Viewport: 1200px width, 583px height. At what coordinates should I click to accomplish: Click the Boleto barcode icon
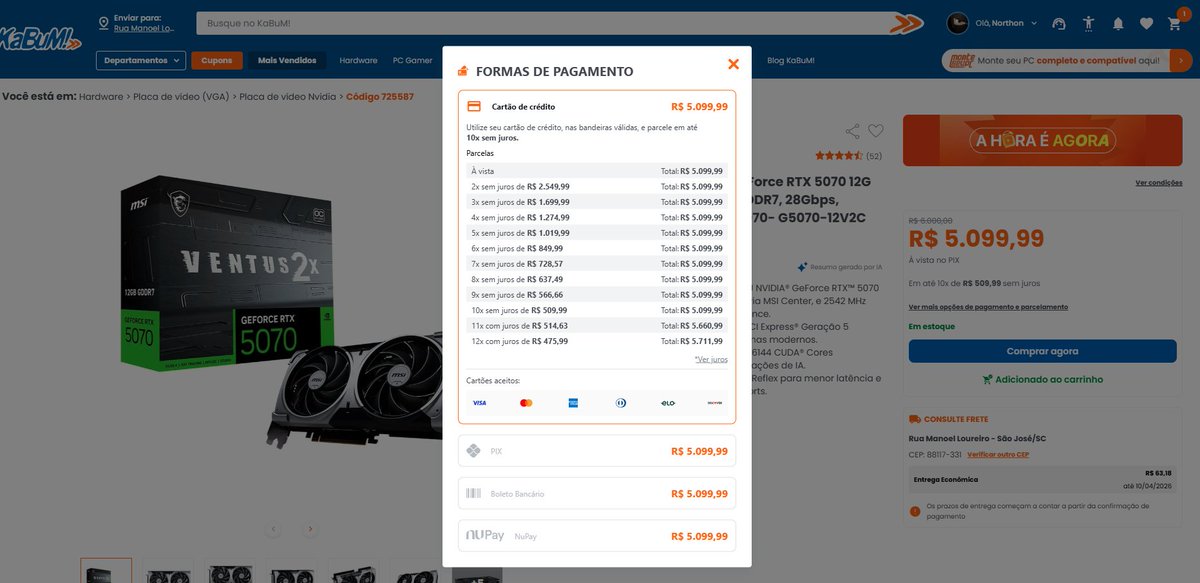click(x=474, y=494)
